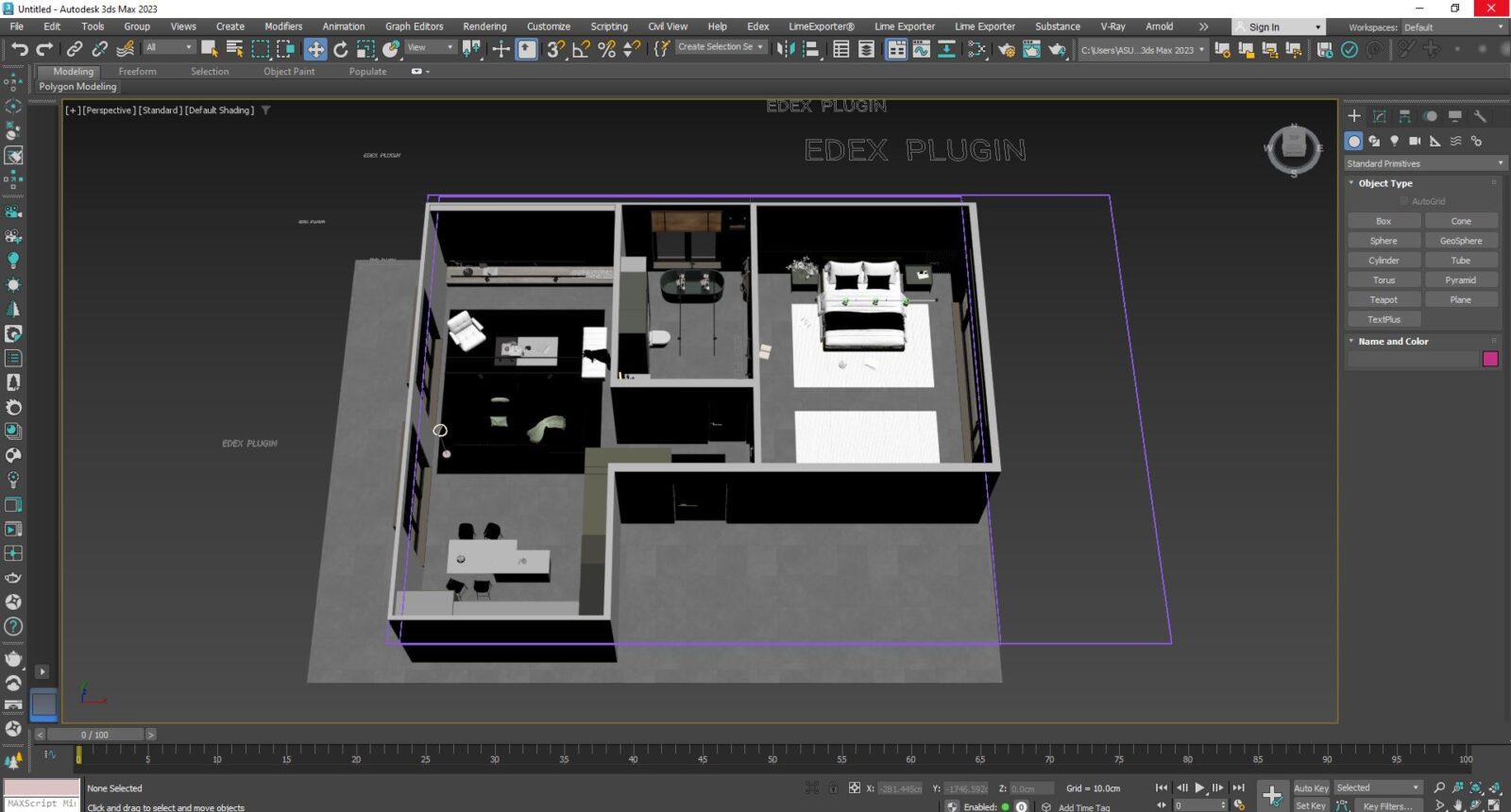Open the Workspaces Default dropdown
Screen dimensions: 1511x812
click(1453, 27)
